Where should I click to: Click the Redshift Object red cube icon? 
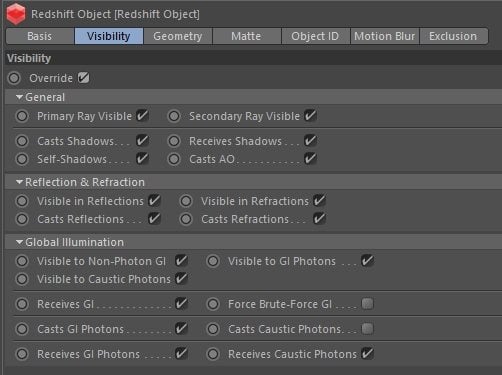pos(16,14)
